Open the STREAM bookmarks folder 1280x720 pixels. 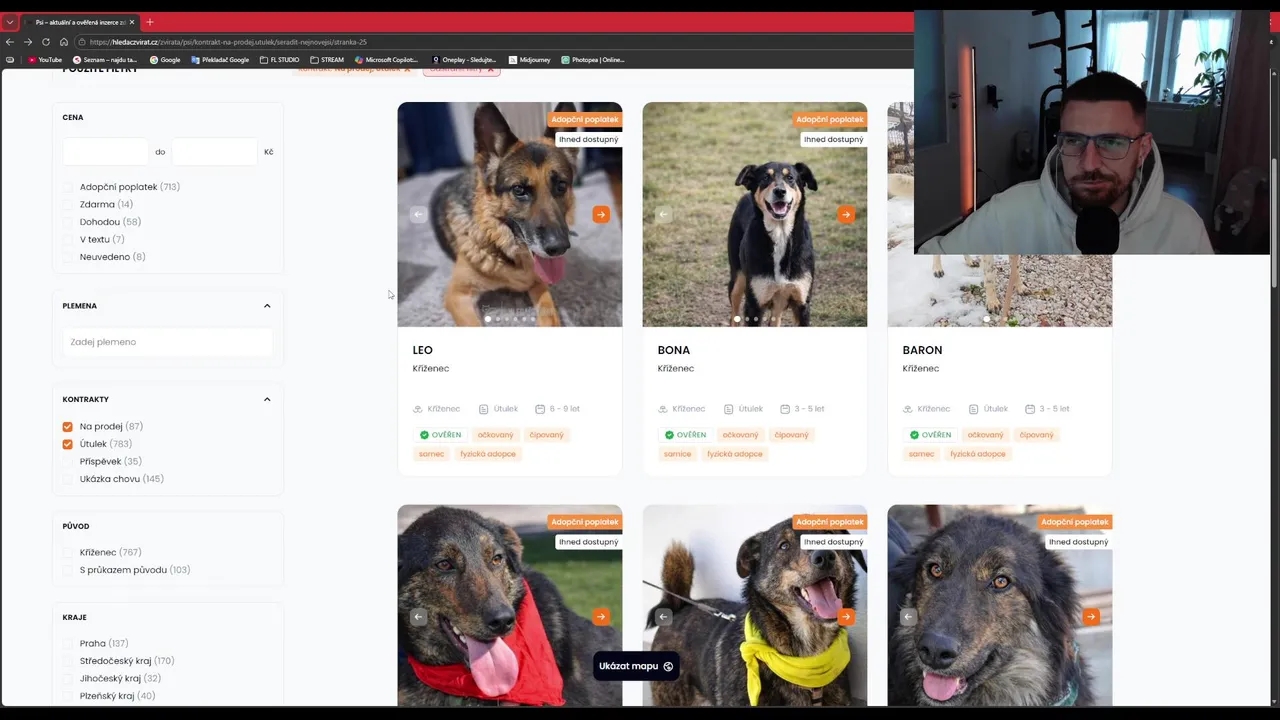327,60
